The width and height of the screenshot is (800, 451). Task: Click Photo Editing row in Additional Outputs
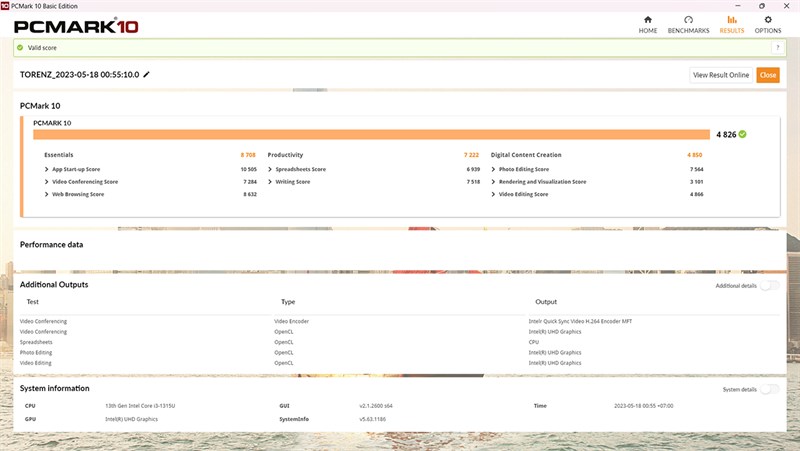(x=36, y=353)
